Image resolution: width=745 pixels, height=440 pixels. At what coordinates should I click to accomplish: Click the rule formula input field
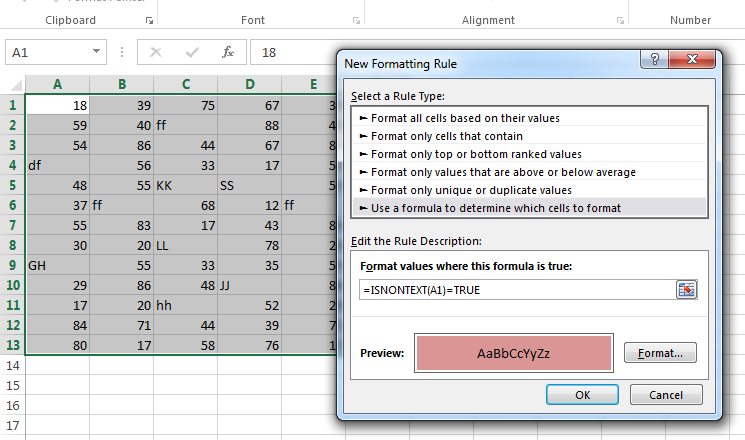517,289
